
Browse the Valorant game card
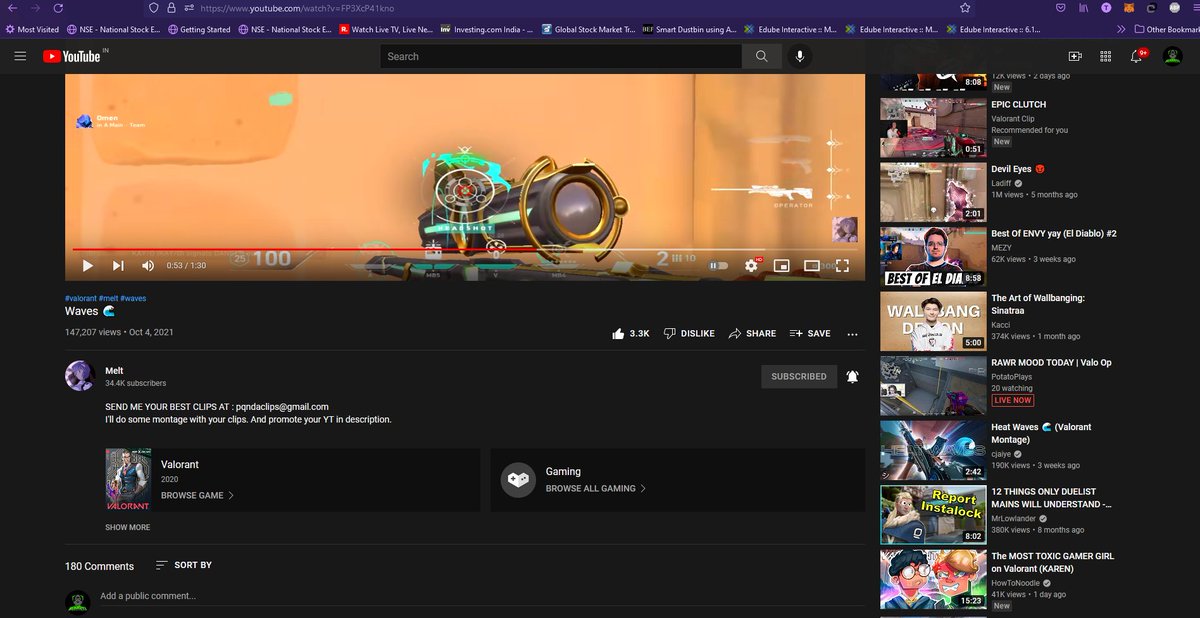tap(293, 480)
